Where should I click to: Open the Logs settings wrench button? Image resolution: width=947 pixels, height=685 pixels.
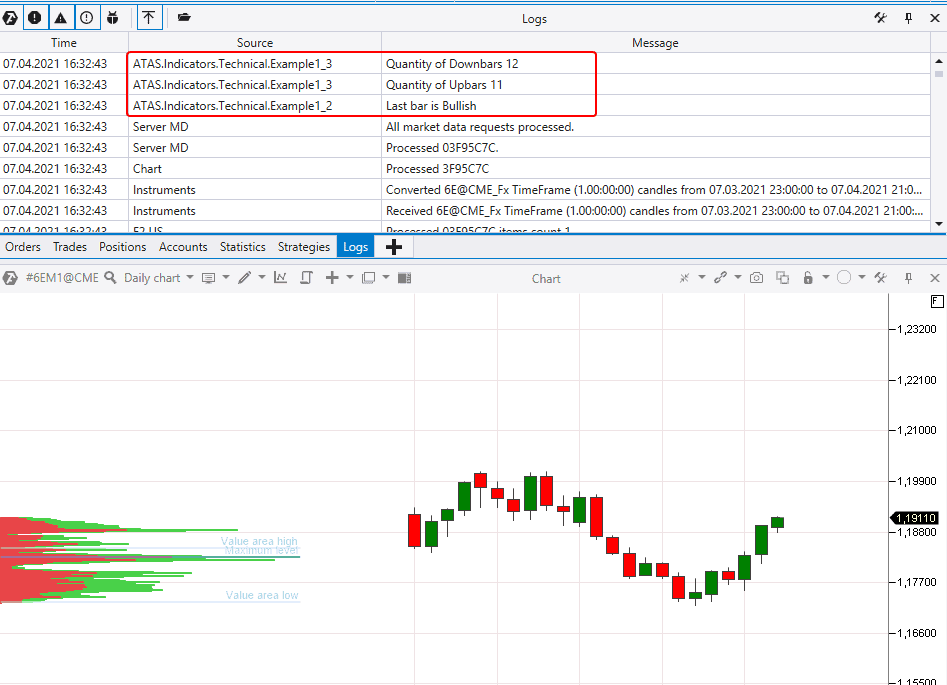pyautogui.click(x=880, y=17)
